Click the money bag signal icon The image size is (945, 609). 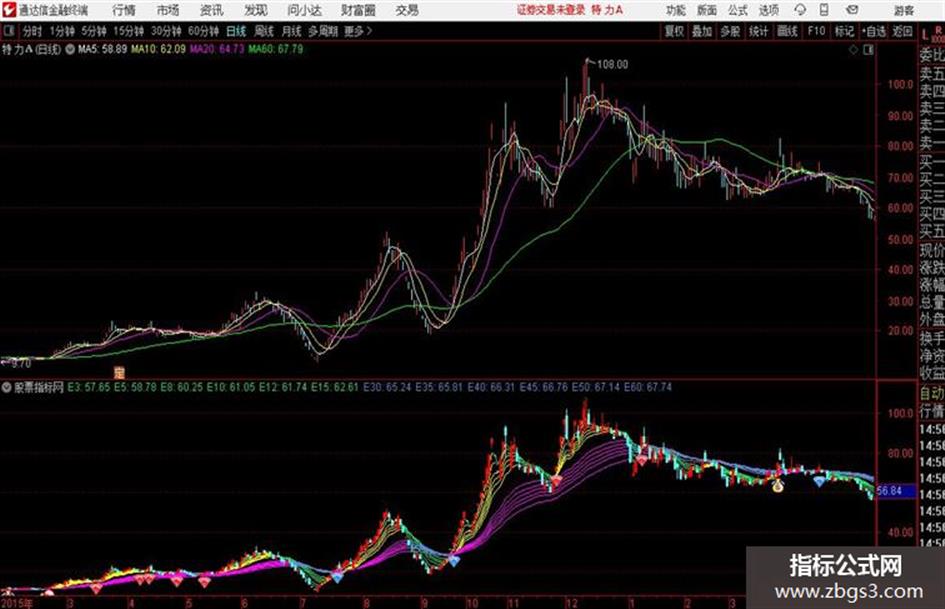point(778,485)
